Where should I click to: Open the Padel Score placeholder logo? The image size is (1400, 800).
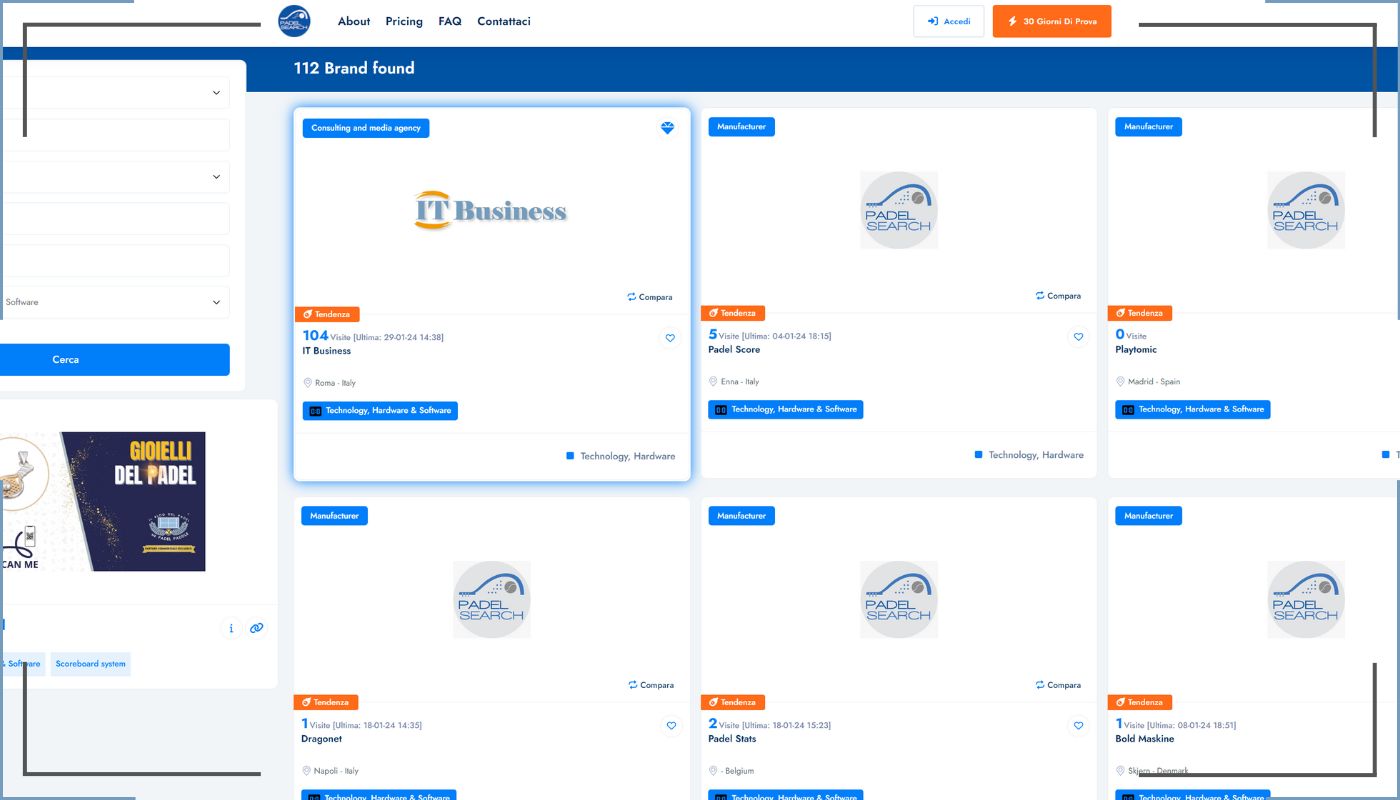[x=898, y=210]
